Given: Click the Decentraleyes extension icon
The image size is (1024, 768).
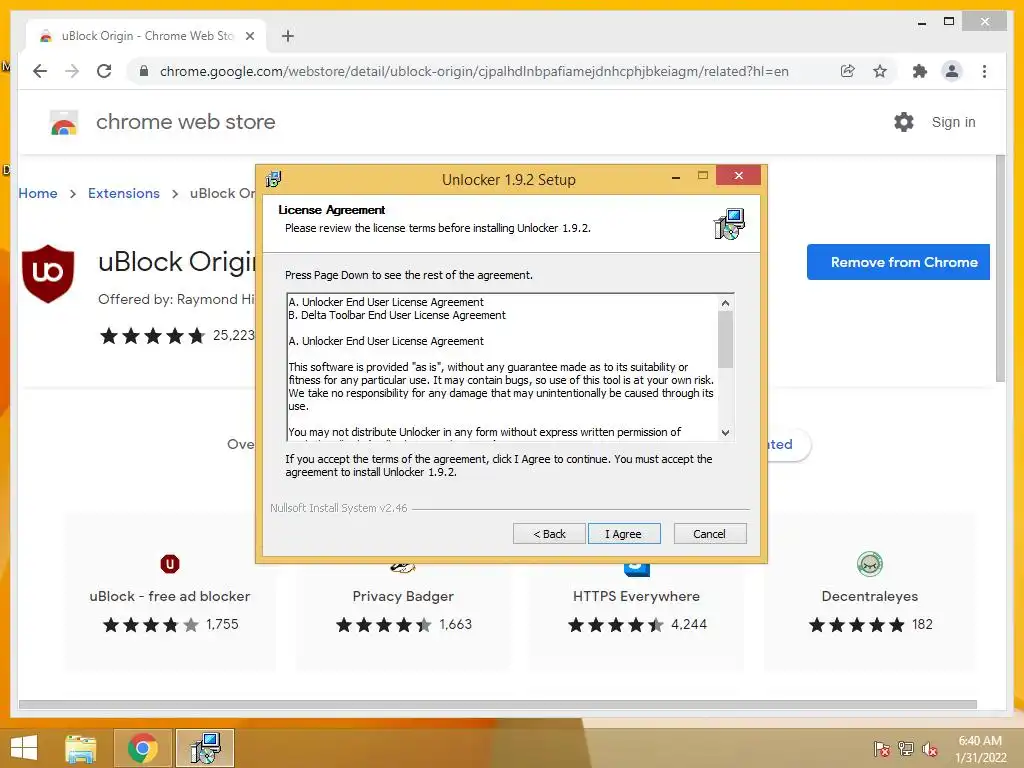Looking at the screenshot, I should [x=870, y=564].
